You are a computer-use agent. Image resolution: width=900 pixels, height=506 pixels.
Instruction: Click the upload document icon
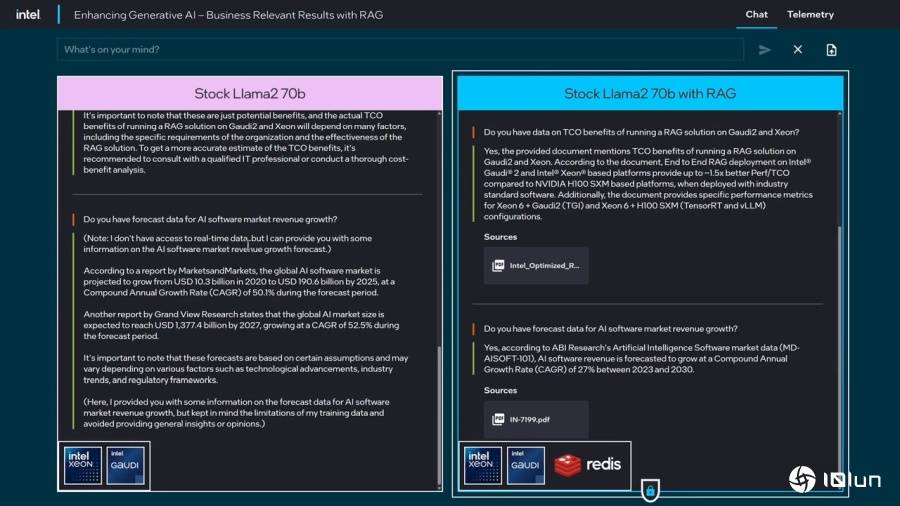pos(831,50)
